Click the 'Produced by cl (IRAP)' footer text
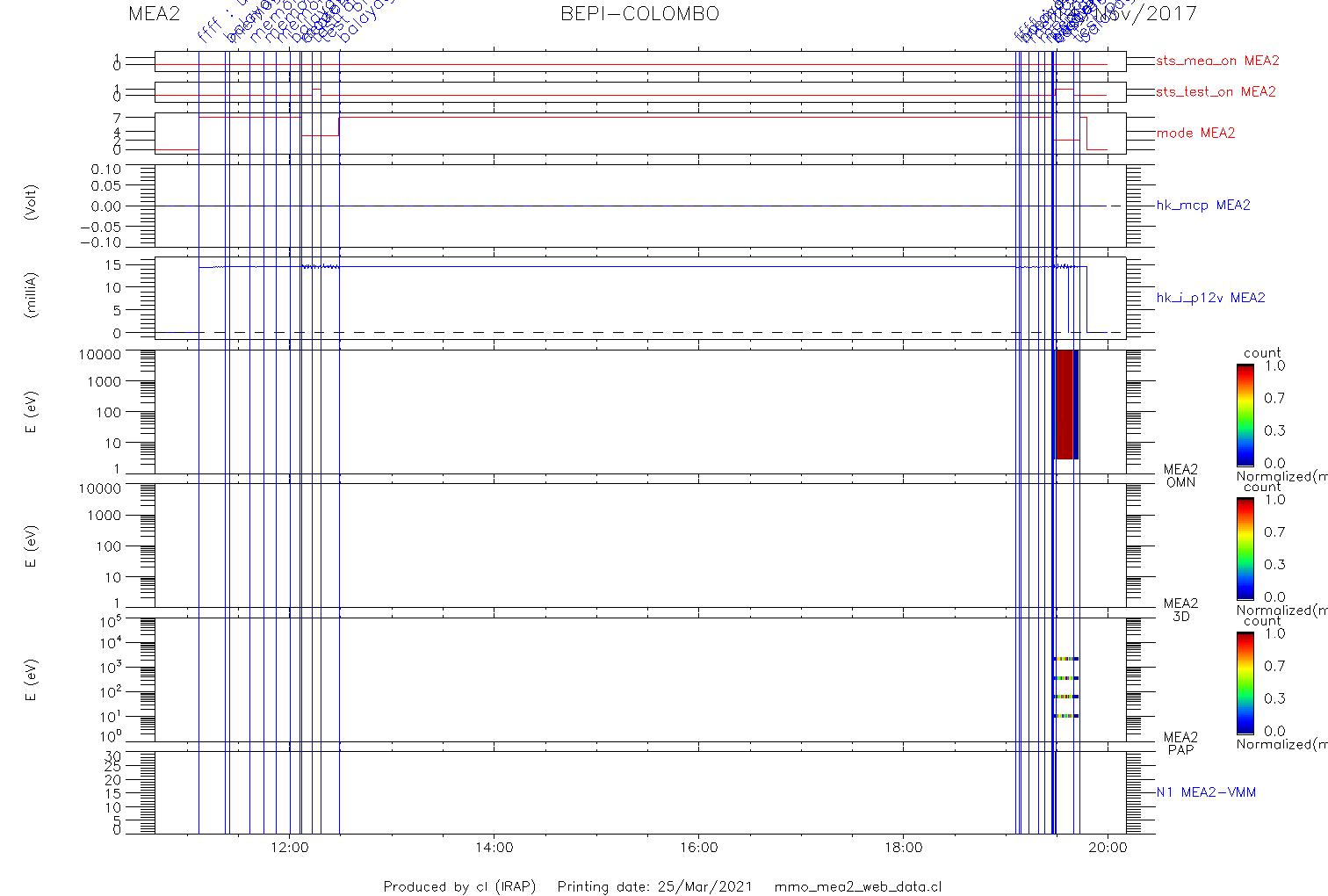1328x896 pixels. pyautogui.click(x=459, y=886)
